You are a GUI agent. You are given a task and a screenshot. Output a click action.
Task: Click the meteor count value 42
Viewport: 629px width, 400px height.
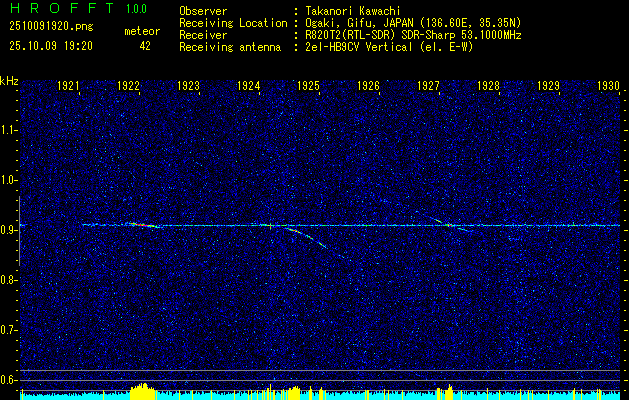tap(145, 46)
